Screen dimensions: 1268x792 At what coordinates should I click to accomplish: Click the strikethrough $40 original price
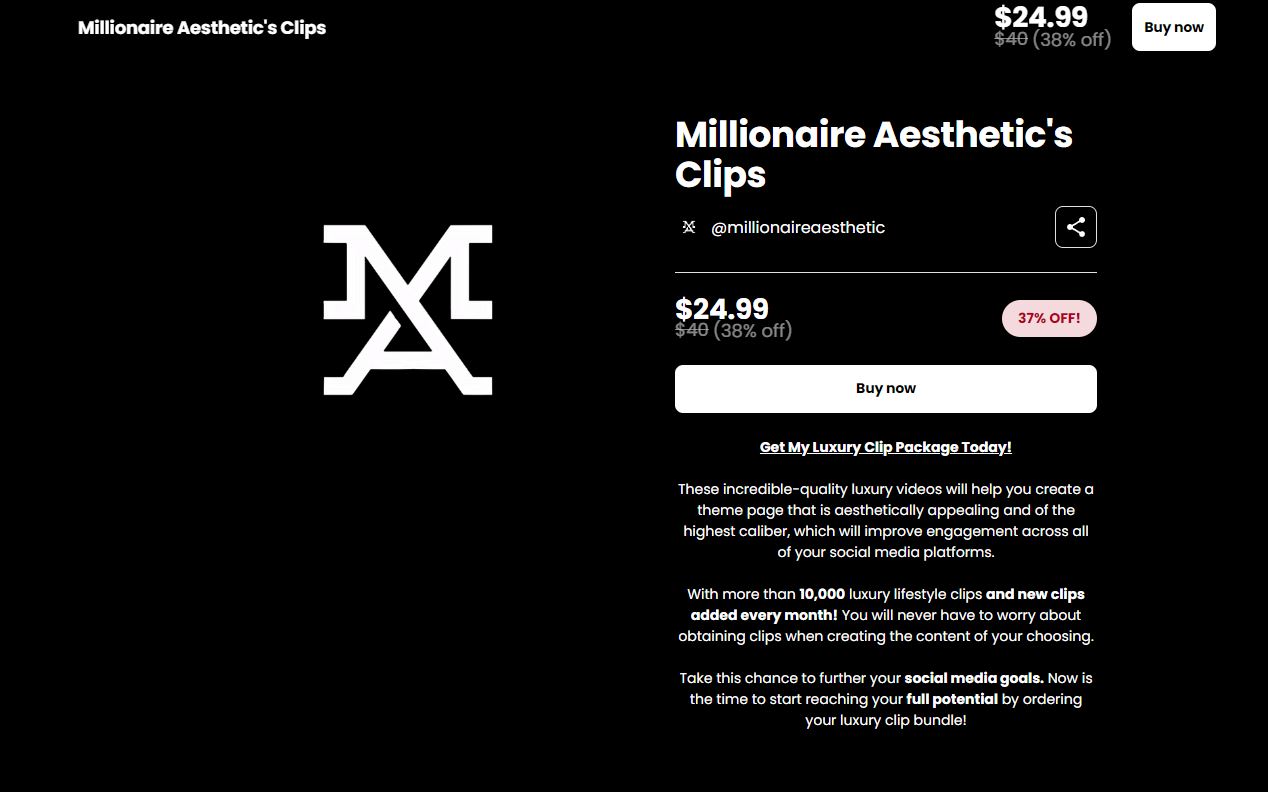[x=690, y=330]
